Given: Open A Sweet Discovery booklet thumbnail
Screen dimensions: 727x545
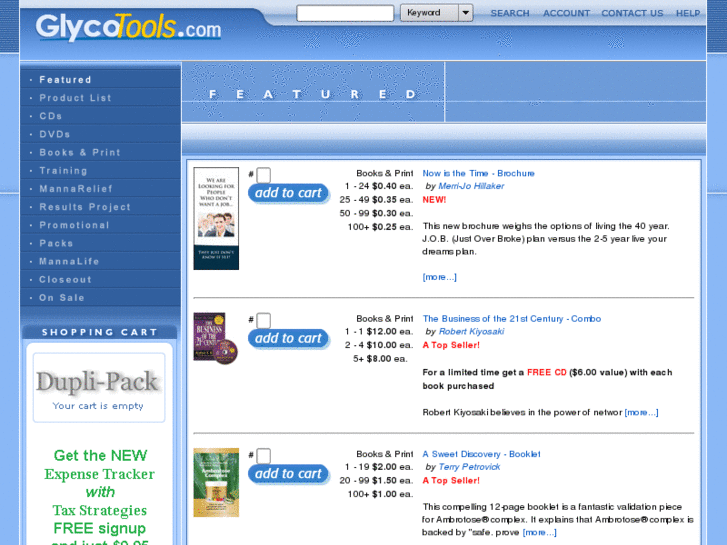Looking at the screenshot, I should [216, 482].
